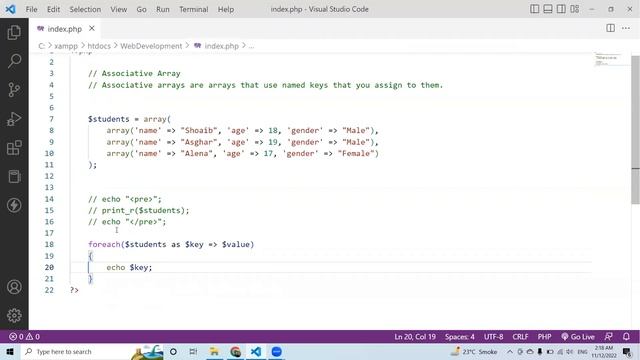
Task: Open Cortana circle icon on taskbar
Action: [x=173, y=351]
